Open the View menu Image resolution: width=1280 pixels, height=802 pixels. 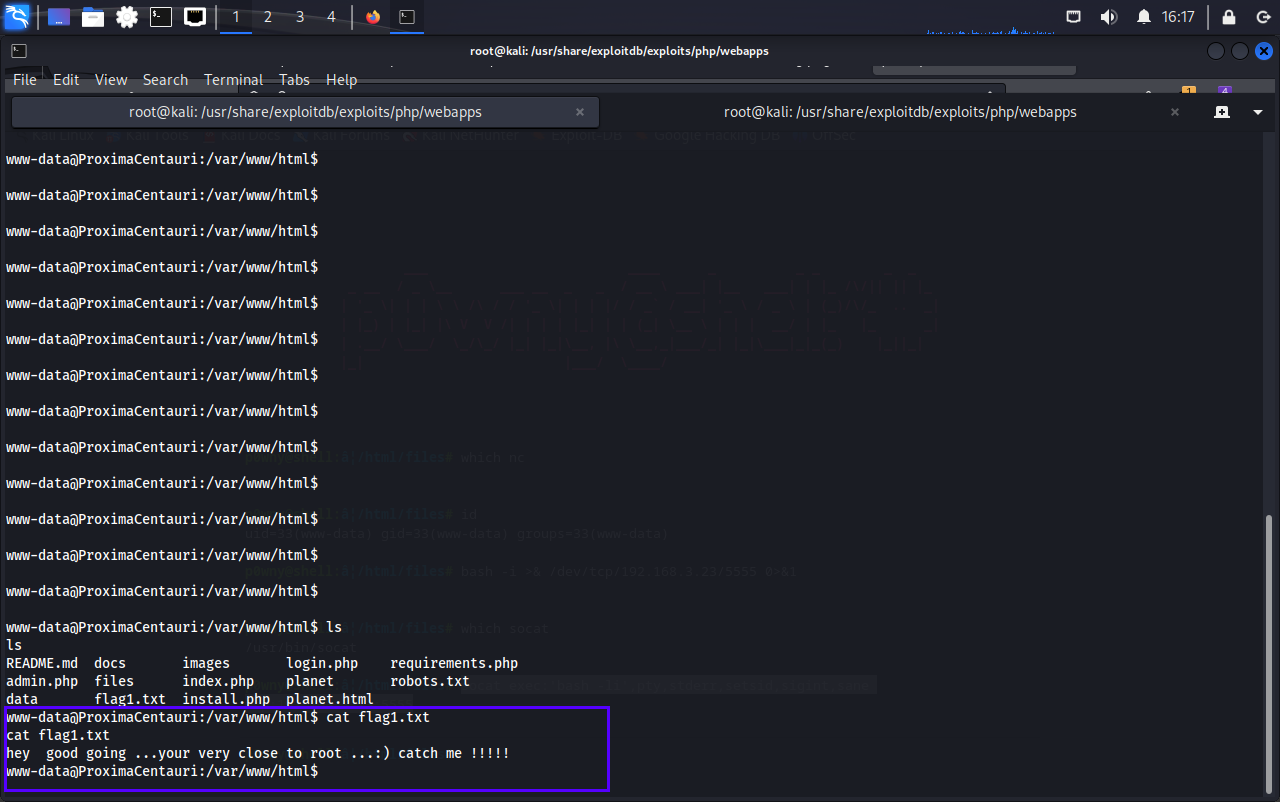[x=111, y=80]
